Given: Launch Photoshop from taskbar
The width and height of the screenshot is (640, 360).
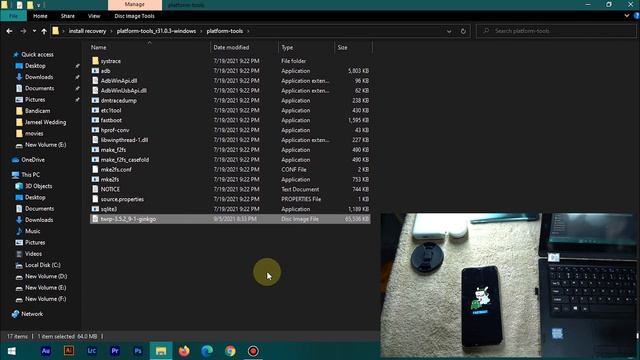Looking at the screenshot, I should click(x=138, y=351).
